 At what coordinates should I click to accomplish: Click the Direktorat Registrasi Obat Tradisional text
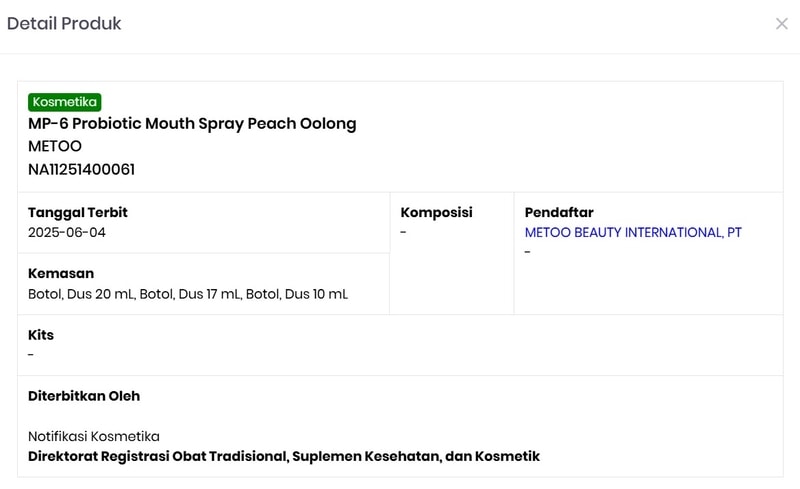click(284, 457)
